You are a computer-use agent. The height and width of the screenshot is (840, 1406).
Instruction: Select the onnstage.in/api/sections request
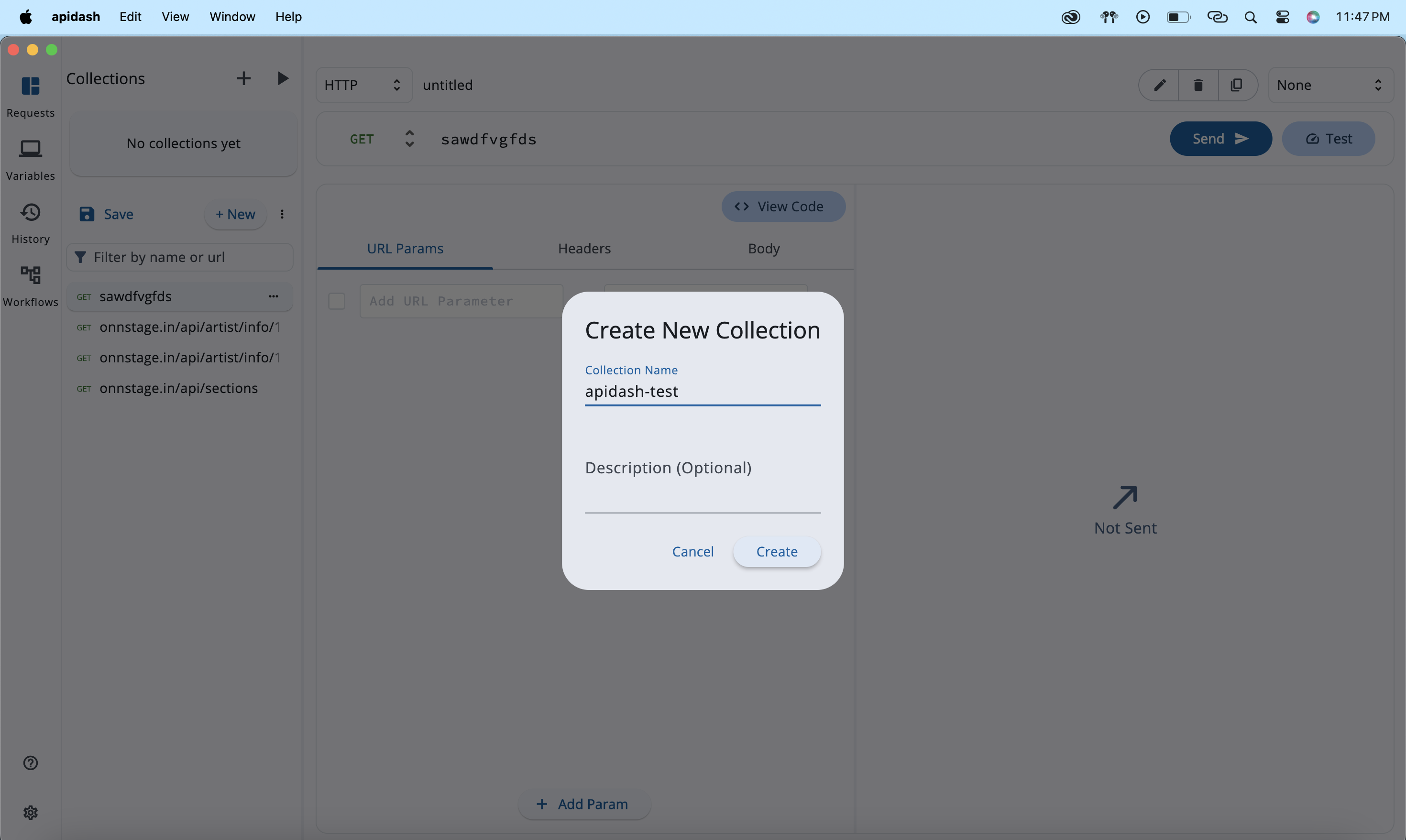pos(178,388)
